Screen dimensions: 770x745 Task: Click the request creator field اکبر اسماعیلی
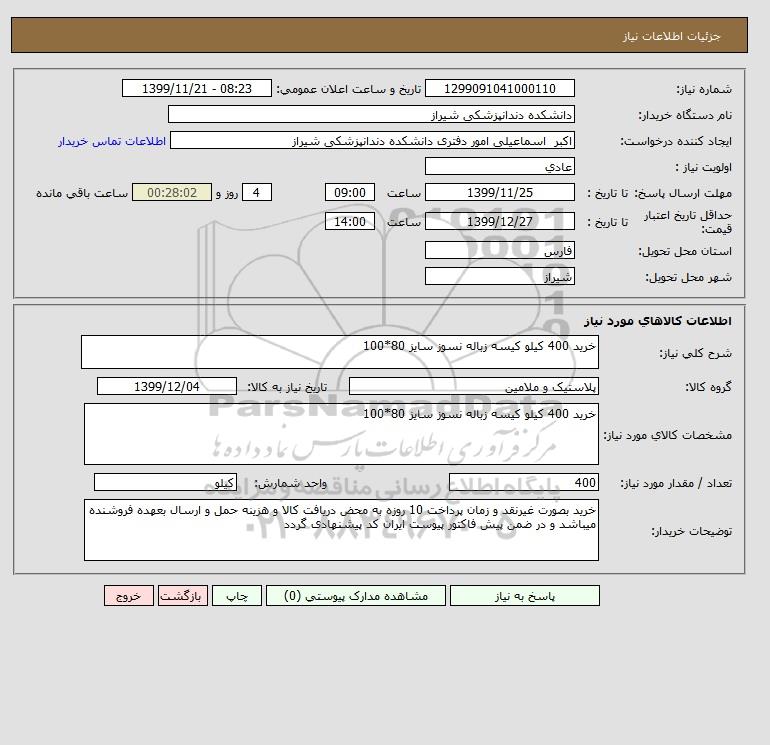point(372,140)
